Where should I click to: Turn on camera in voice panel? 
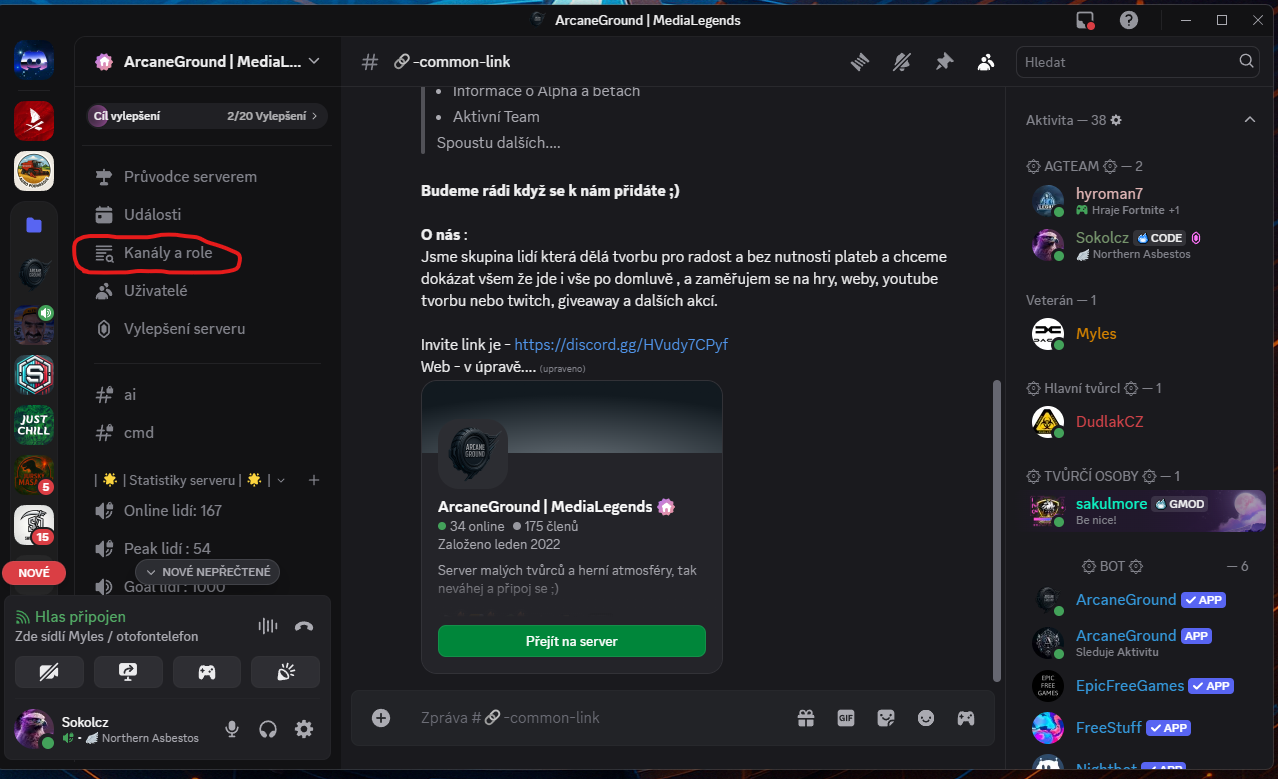click(49, 672)
